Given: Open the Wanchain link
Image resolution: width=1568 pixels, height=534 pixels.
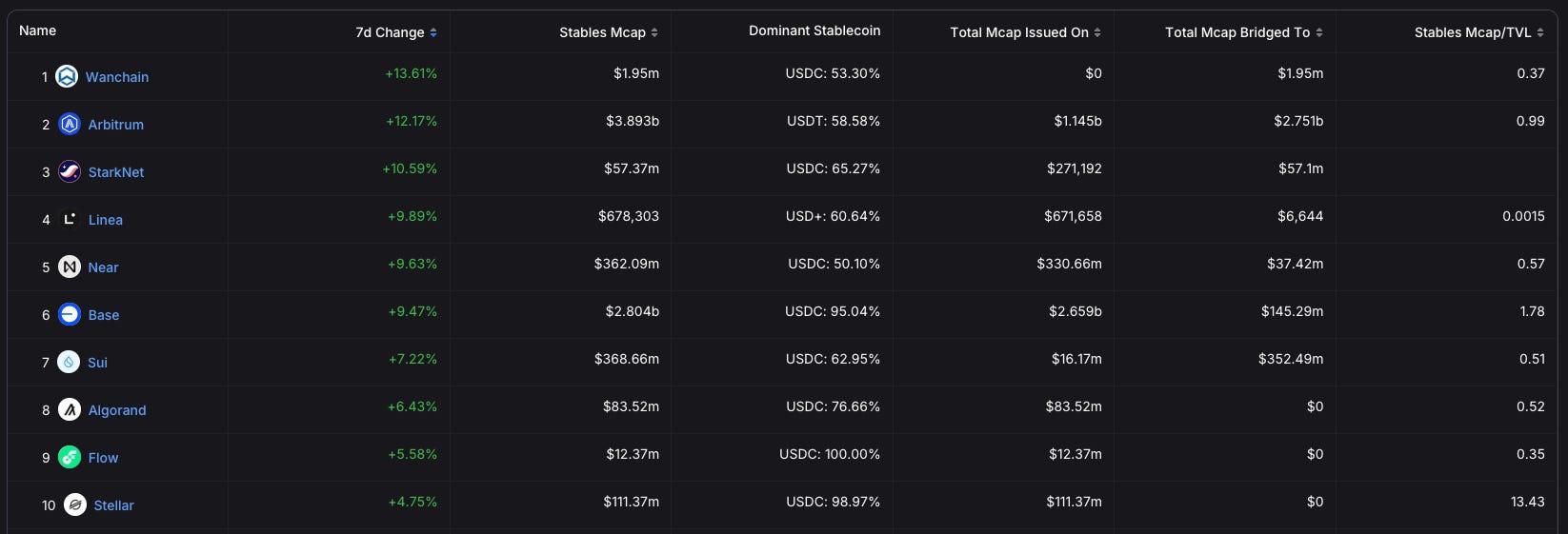Looking at the screenshot, I should click(117, 77).
